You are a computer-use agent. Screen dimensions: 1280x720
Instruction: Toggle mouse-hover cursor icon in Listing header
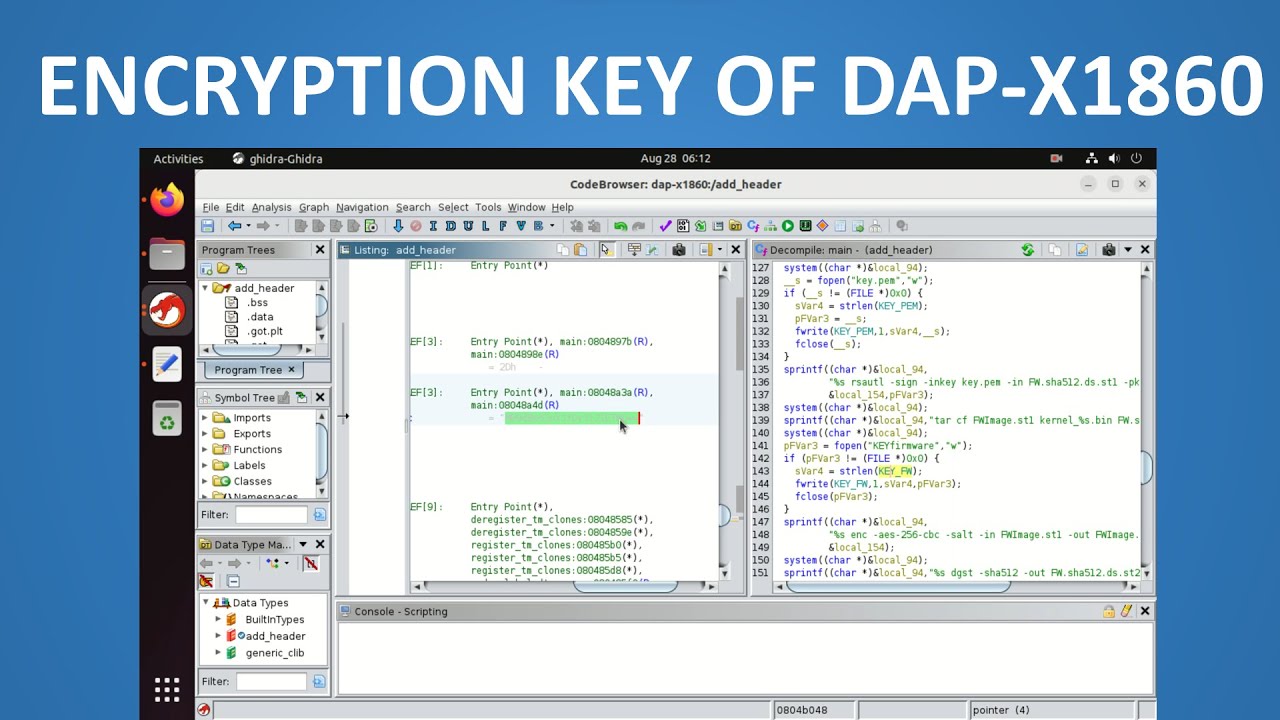coord(606,250)
